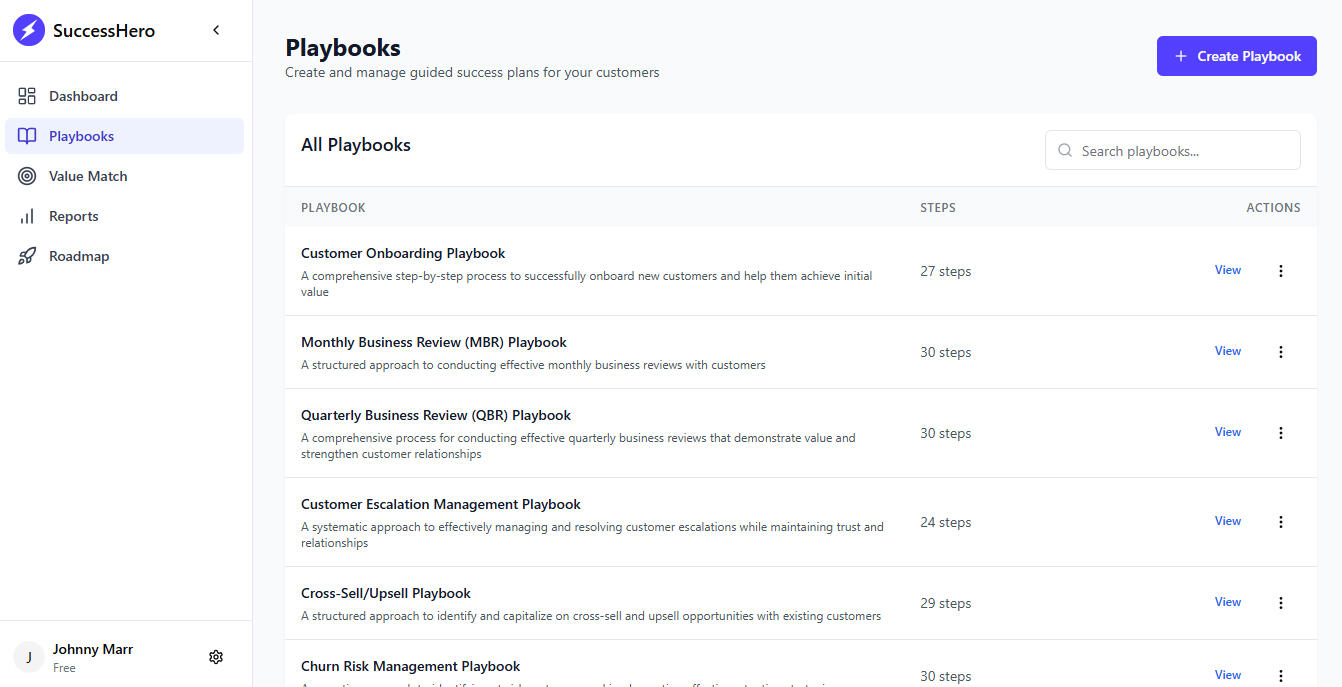Open settings gear next to Johnny Marr
Screen dimensions: 1342x687
[216, 657]
